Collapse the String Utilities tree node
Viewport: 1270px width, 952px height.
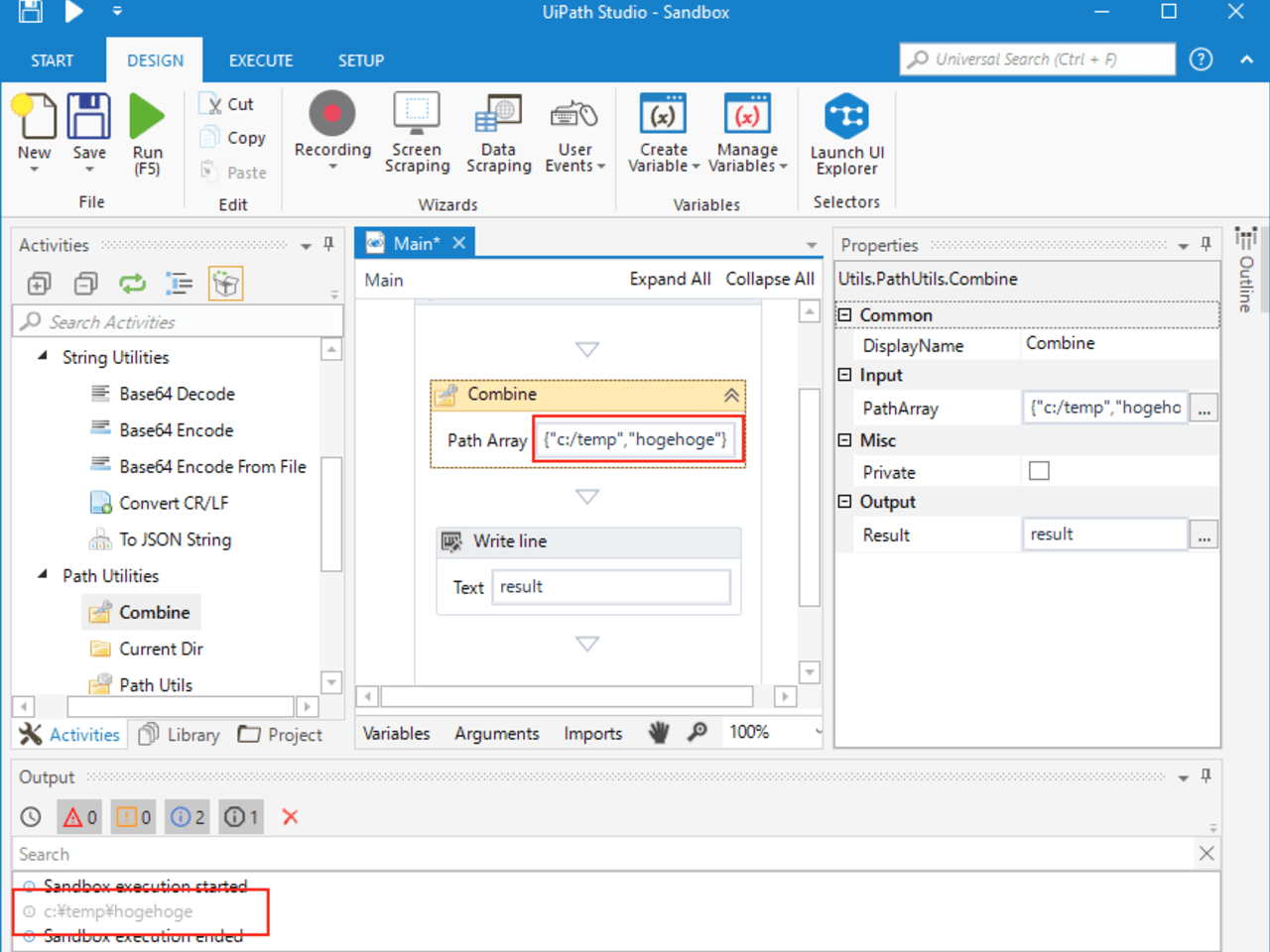(x=42, y=355)
